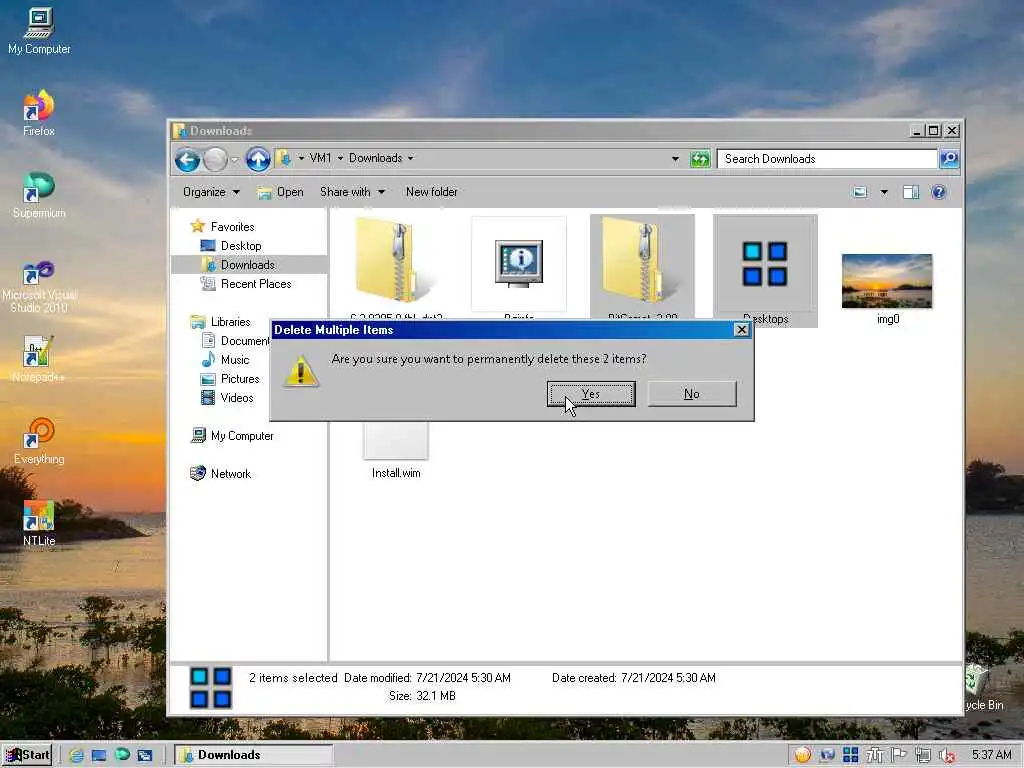Image resolution: width=1024 pixels, height=768 pixels.
Task: Click the VM1 breadcrumb segment
Action: (x=320, y=158)
